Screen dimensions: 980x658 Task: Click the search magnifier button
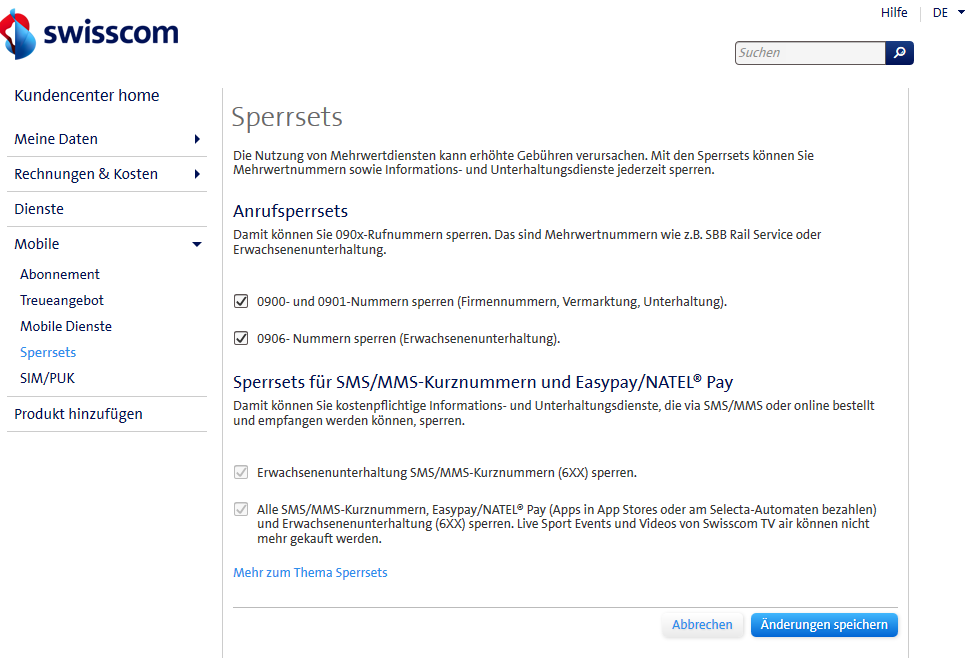pyautogui.click(x=899, y=53)
